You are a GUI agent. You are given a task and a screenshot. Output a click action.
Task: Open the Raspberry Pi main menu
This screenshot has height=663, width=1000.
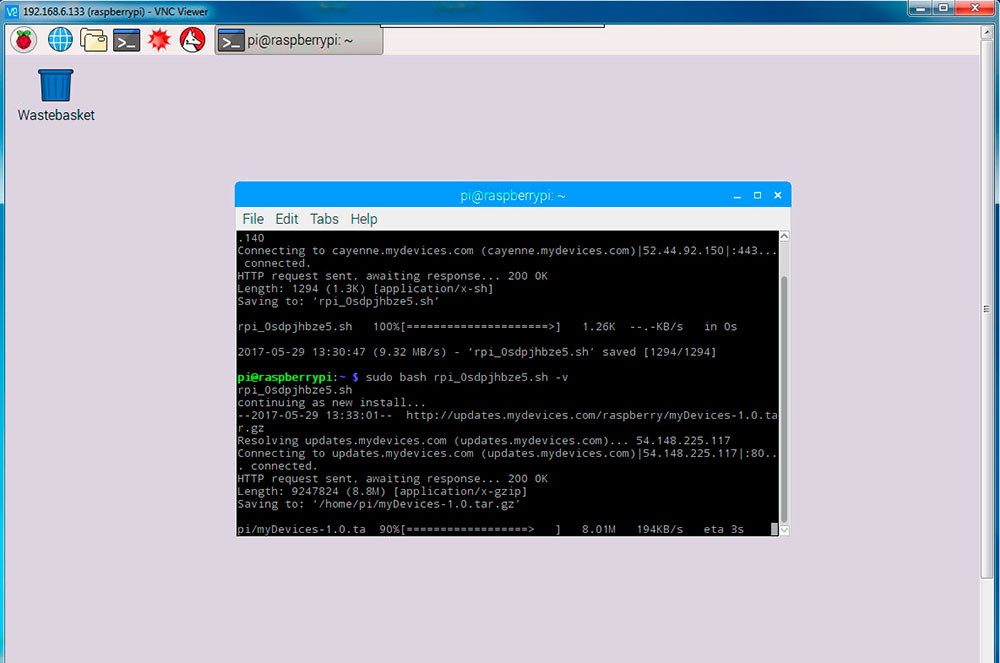(24, 40)
